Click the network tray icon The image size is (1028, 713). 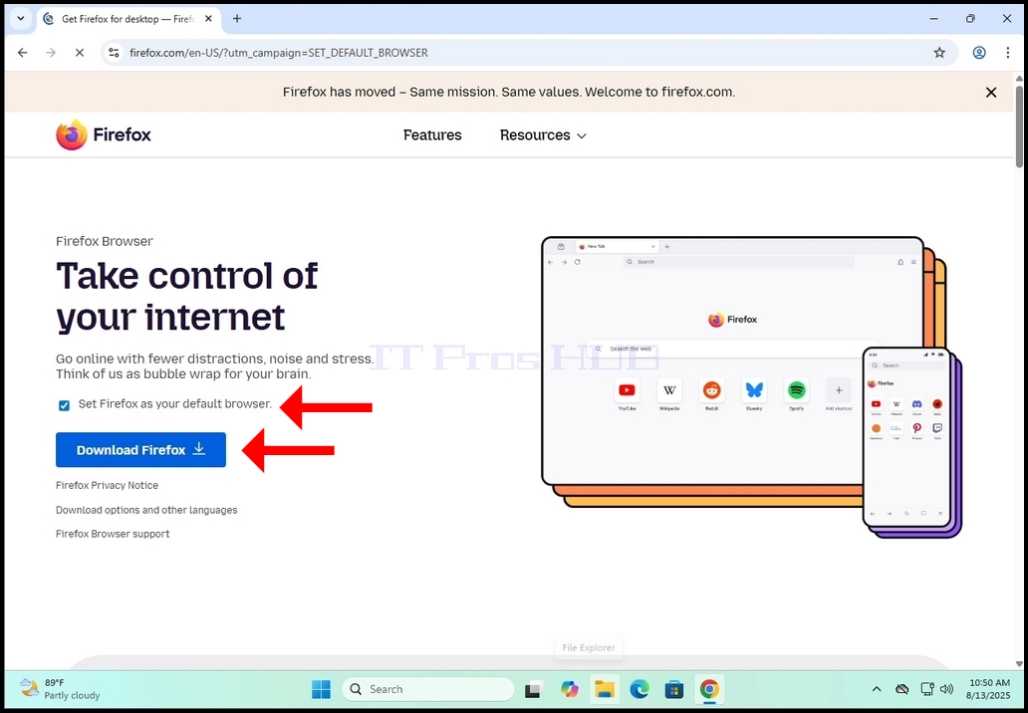pyautogui.click(x=927, y=689)
